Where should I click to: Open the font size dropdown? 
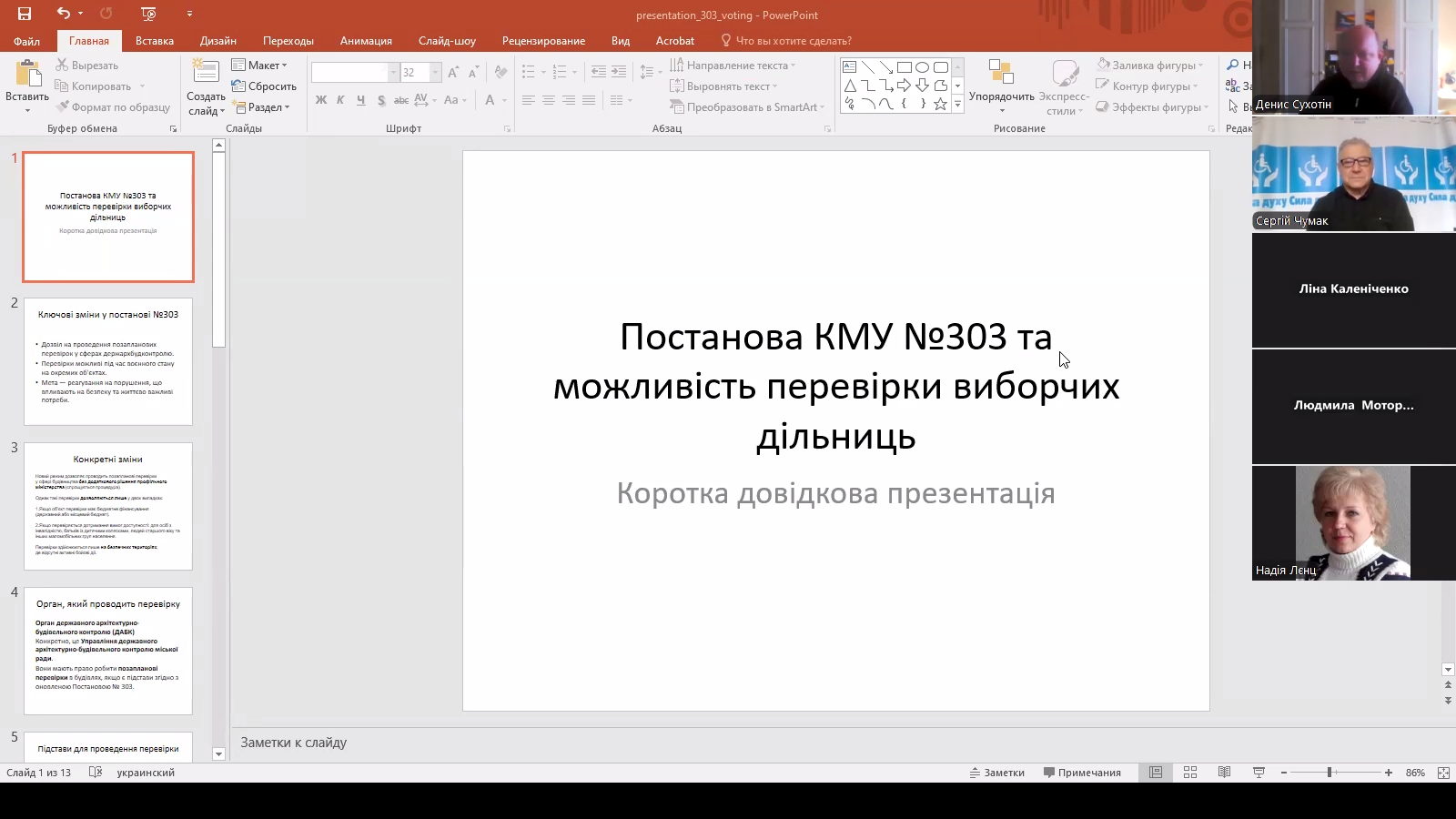pos(435,72)
